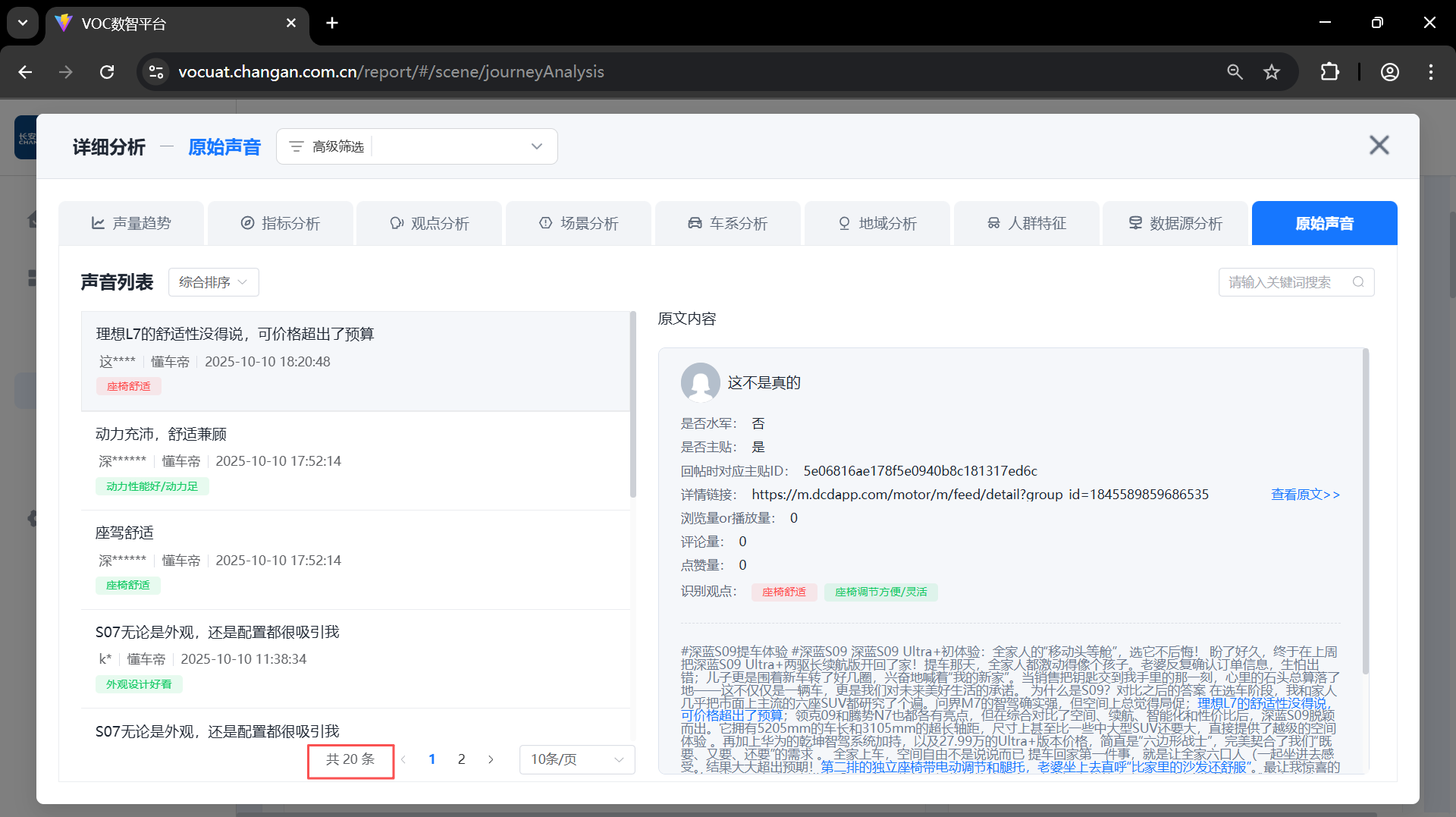Click the browser zoom magnifier icon
This screenshot has width=1456, height=817.
1235,72
